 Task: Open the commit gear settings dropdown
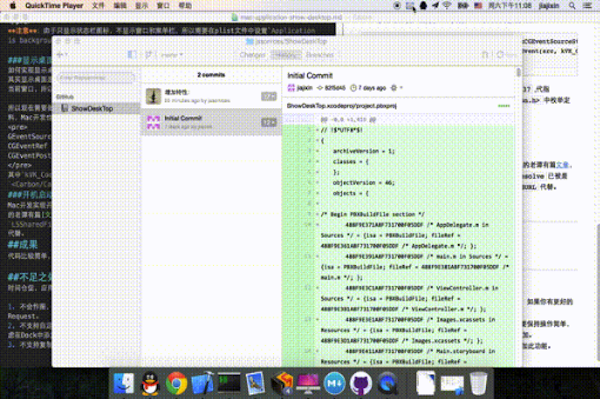pos(396,88)
